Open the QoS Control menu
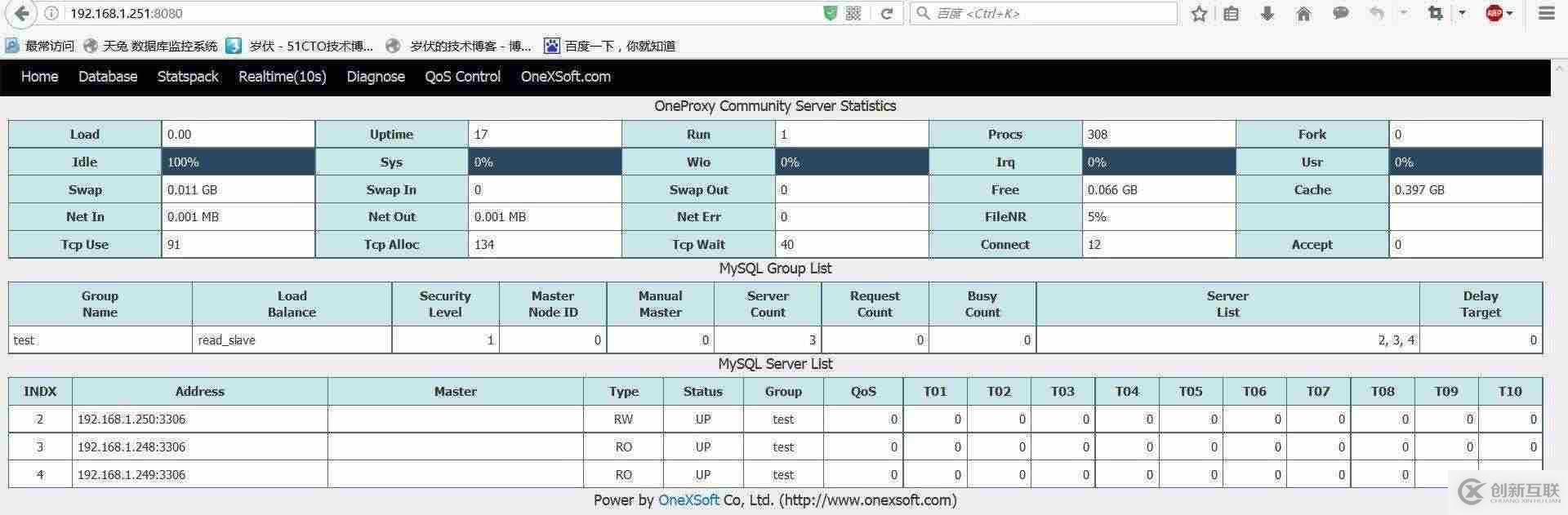 [x=463, y=77]
